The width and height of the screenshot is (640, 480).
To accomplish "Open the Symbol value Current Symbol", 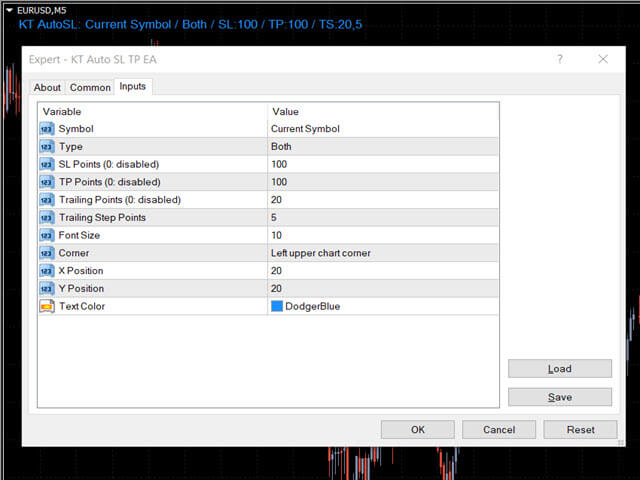I will [x=383, y=129].
